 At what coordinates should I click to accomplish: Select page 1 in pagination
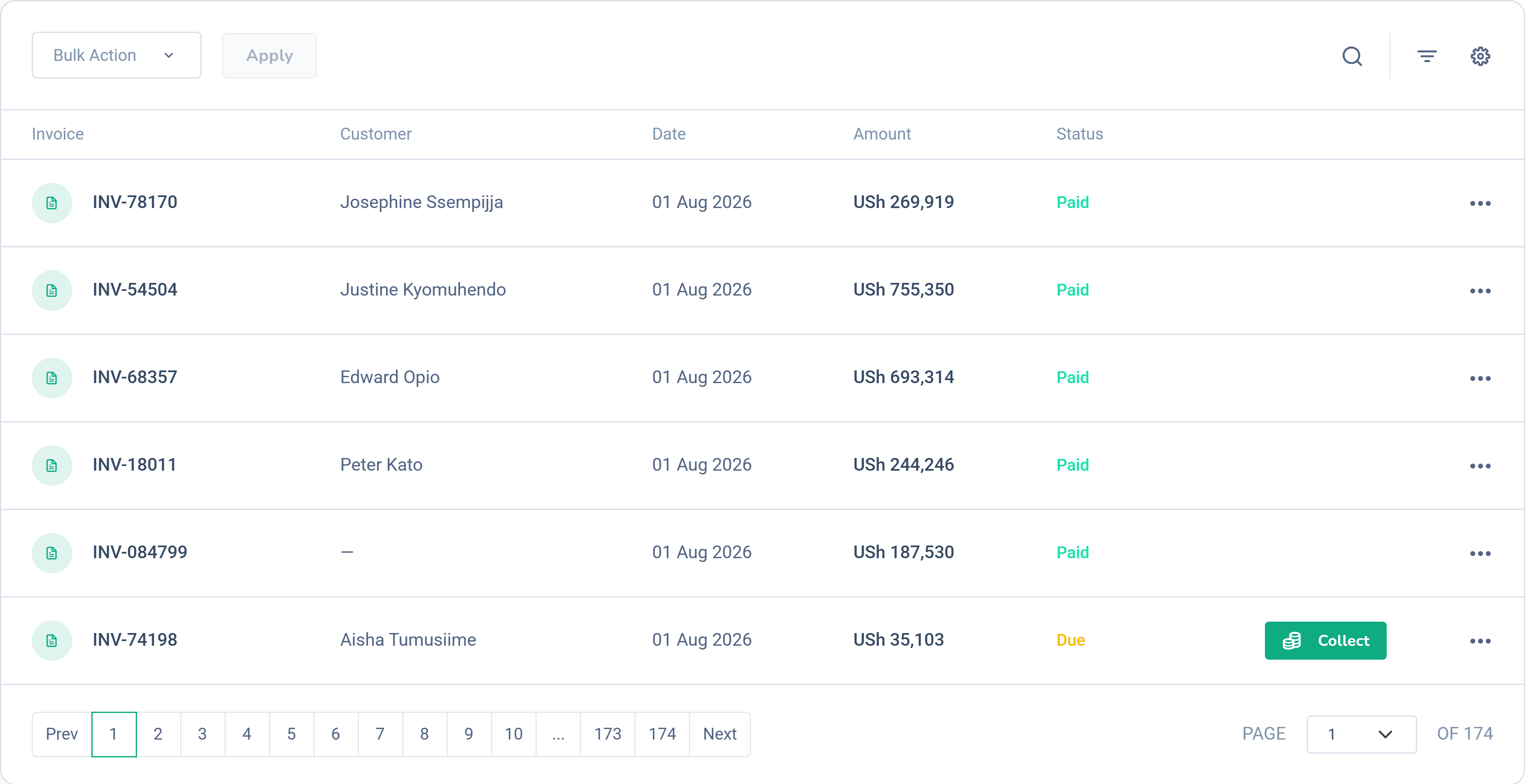(x=114, y=734)
